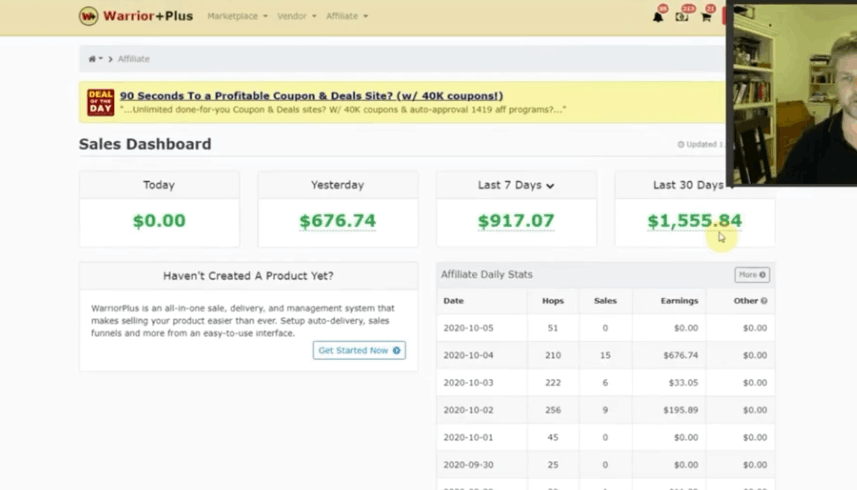Select the 2020-10-05 date row
Viewport: 857px width, 490px height.
[605, 328]
